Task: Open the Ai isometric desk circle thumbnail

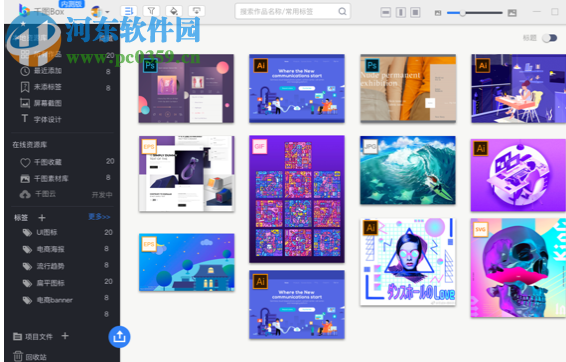Action: point(518,175)
